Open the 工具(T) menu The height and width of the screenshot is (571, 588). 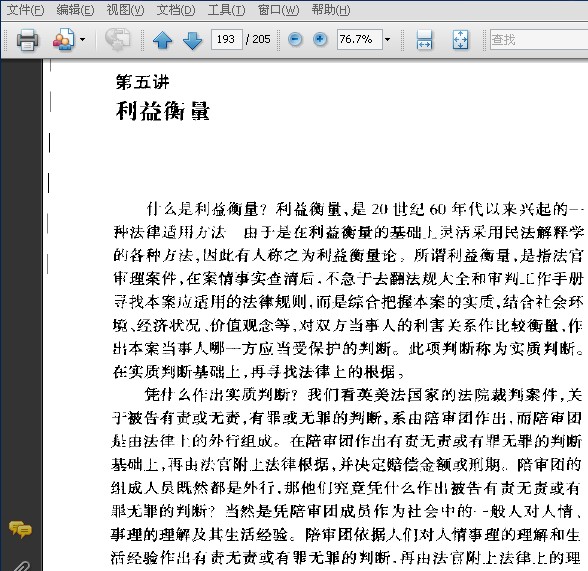click(x=226, y=10)
